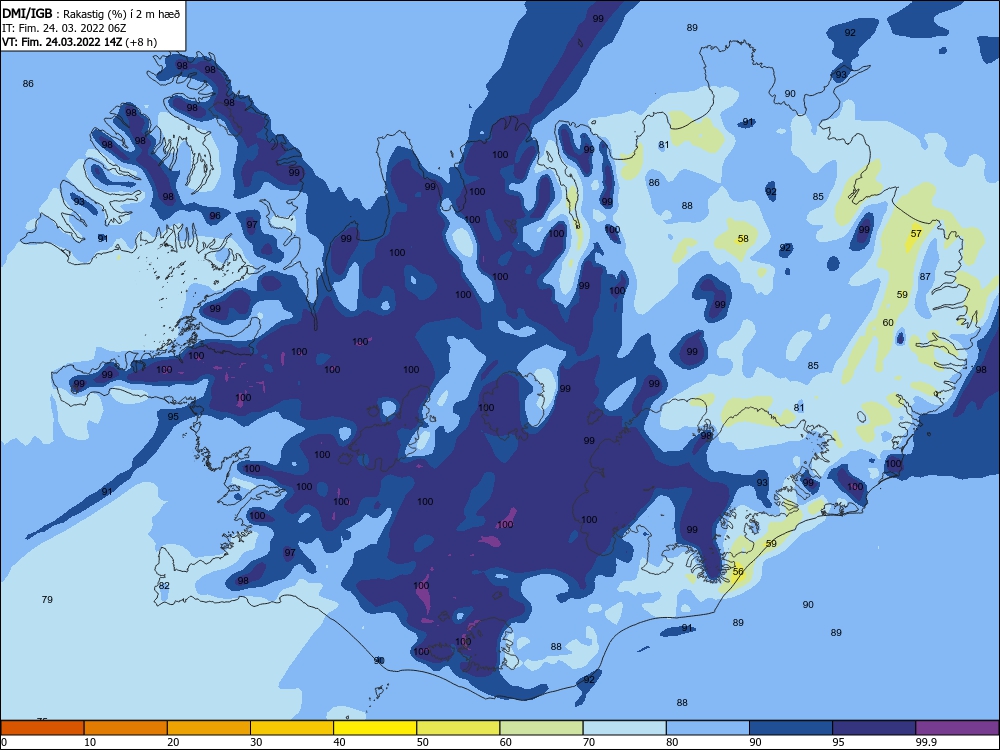This screenshot has height=750, width=1000.
Task: Click the value 82 on the Reykjanes peninsula
Action: pos(164,585)
